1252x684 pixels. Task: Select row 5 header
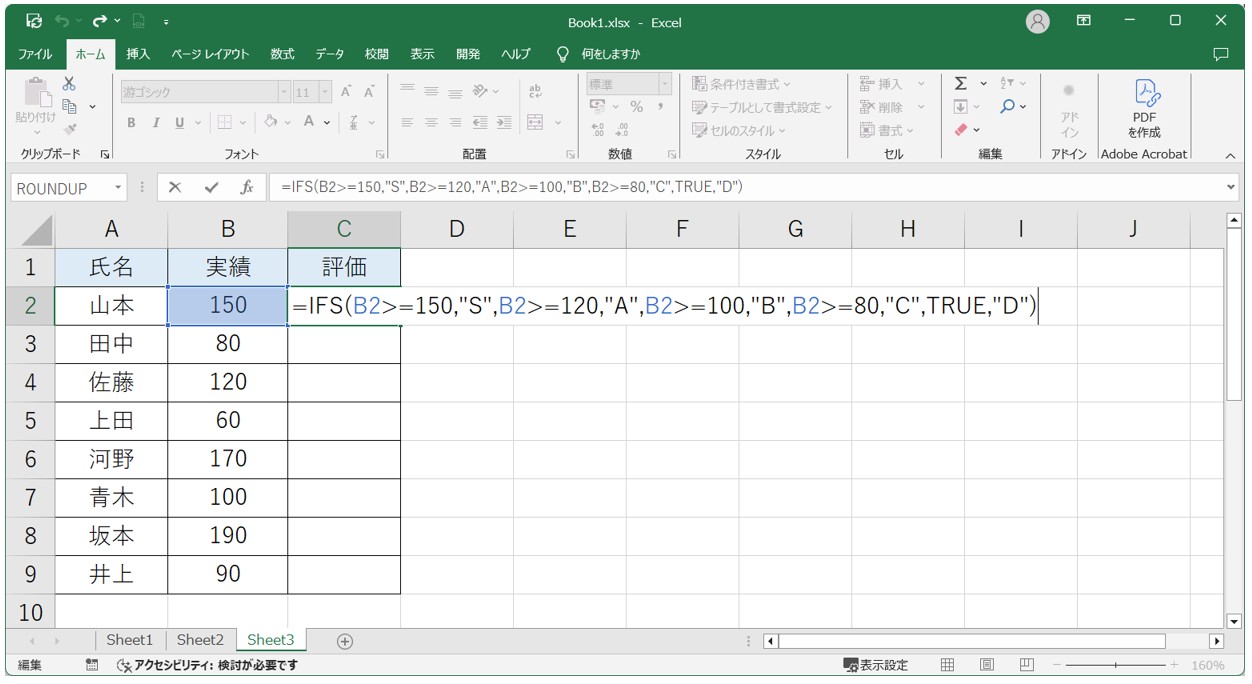tap(30, 420)
